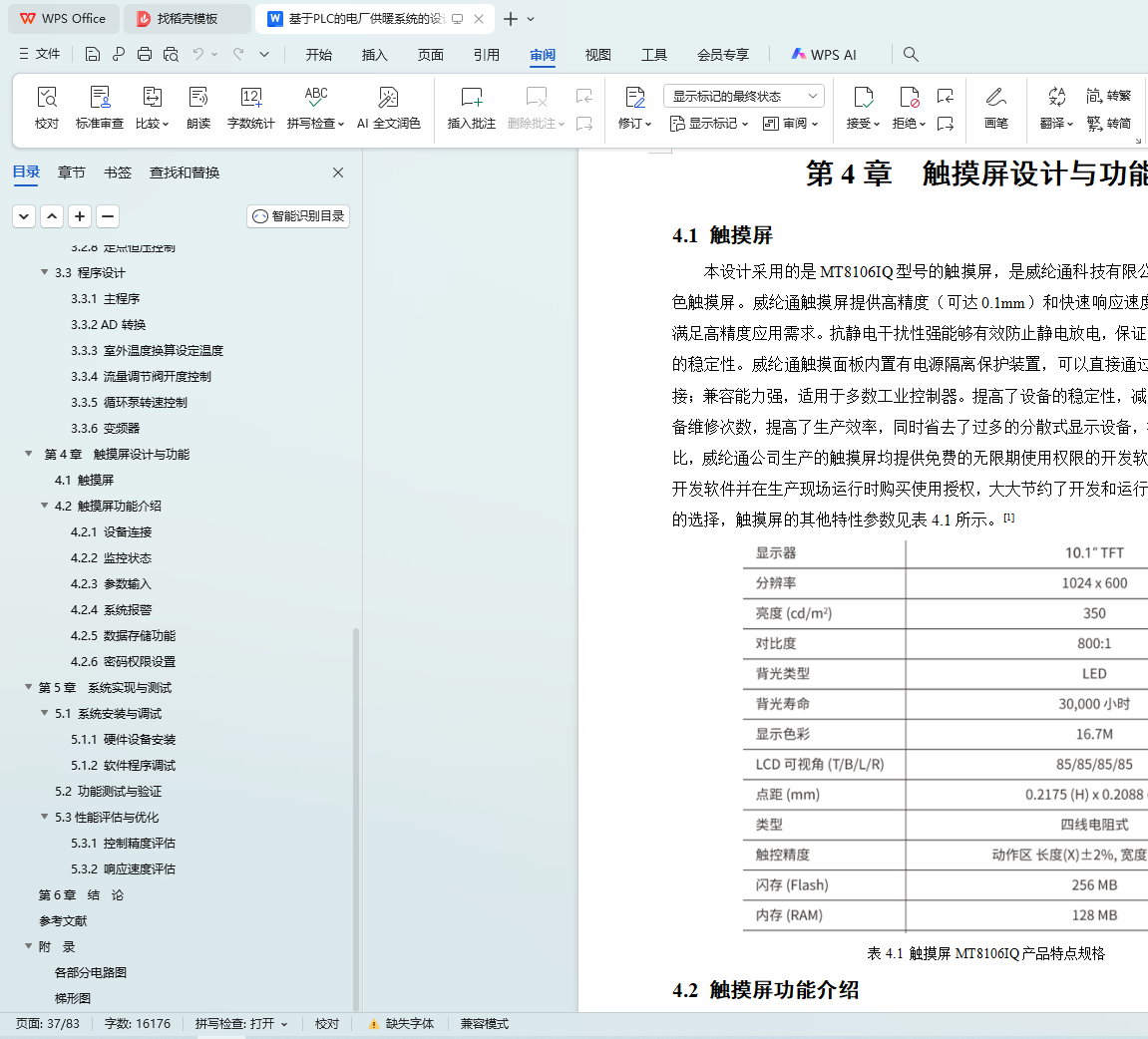Collapse outline with the down chevron button
Viewport: 1148px width, 1039px height.
(x=24, y=216)
